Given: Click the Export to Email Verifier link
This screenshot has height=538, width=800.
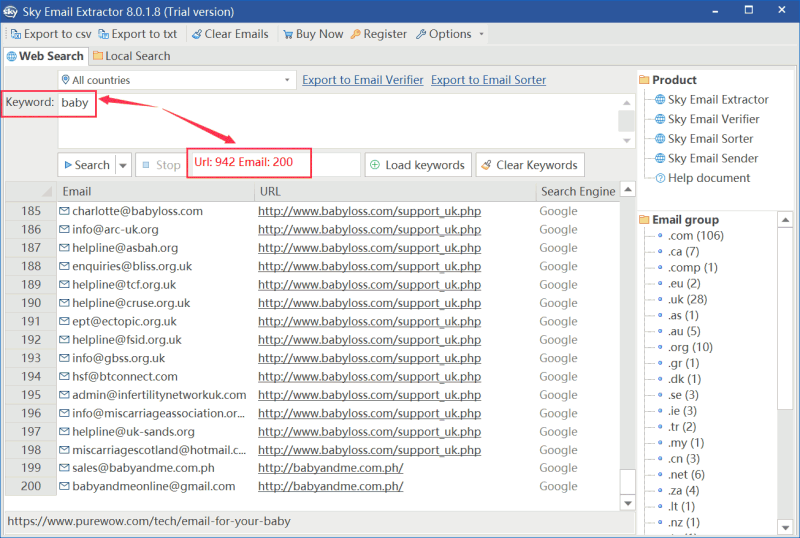Looking at the screenshot, I should (362, 80).
